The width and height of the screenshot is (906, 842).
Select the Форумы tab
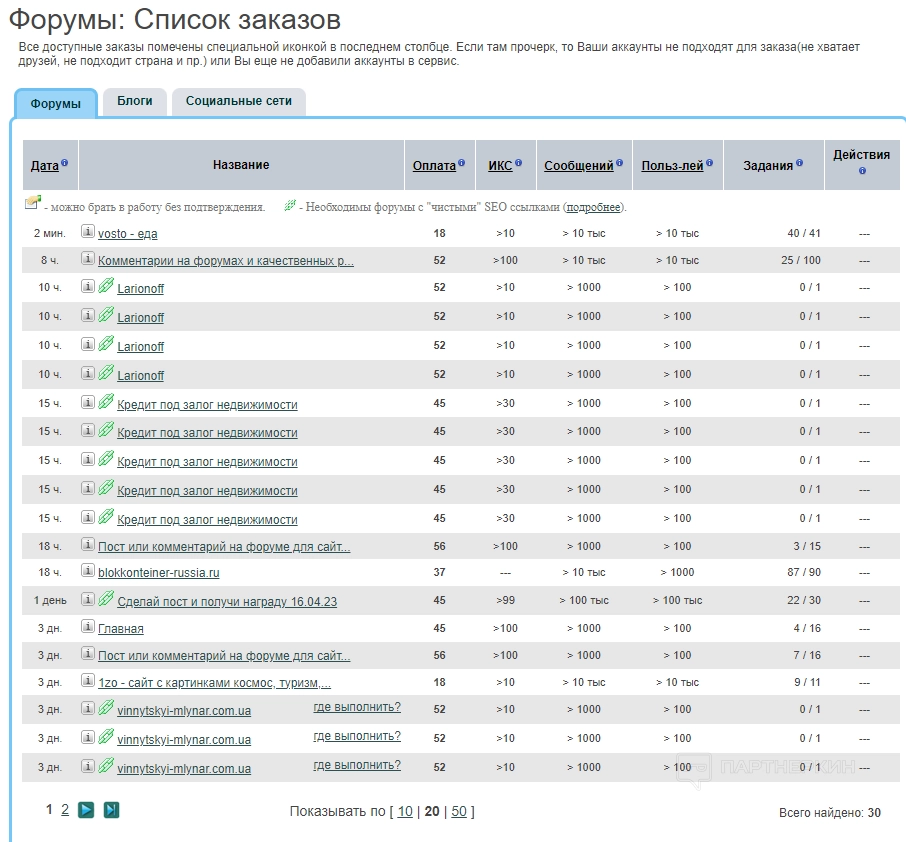coord(56,103)
